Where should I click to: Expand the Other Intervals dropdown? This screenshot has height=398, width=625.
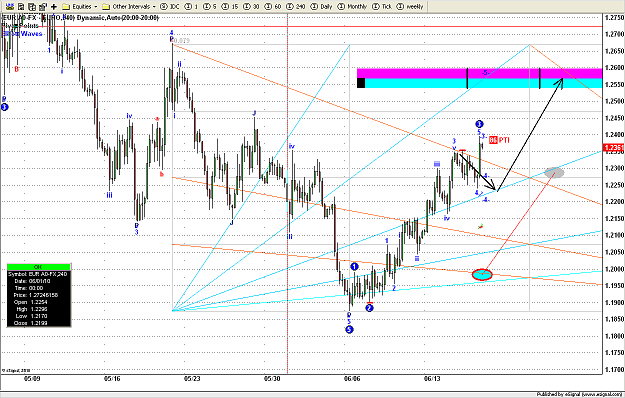(x=129, y=6)
